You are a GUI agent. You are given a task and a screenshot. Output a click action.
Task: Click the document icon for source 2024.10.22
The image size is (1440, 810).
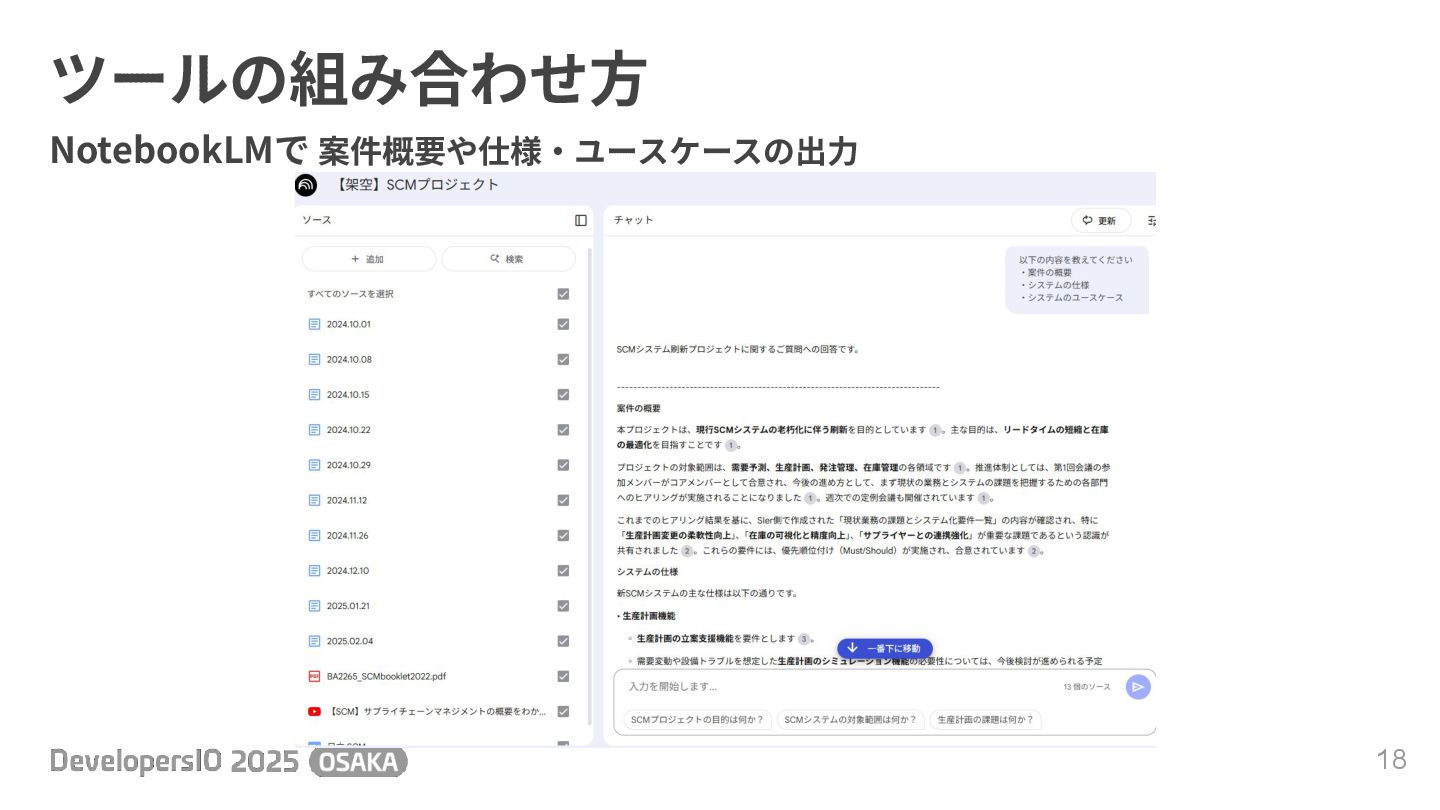pyautogui.click(x=314, y=429)
